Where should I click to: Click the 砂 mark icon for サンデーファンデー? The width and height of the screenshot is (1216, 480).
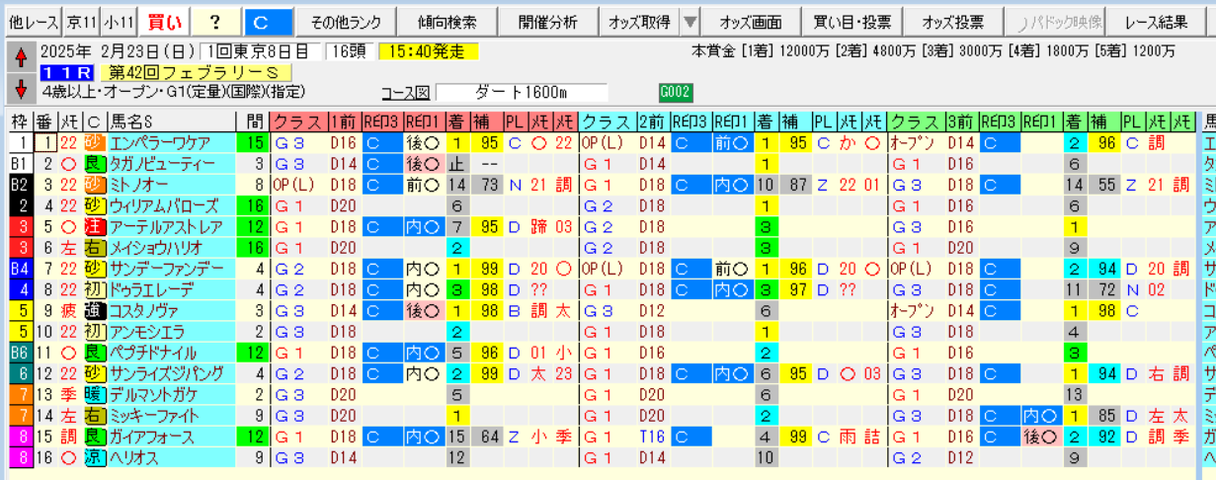(x=94, y=269)
